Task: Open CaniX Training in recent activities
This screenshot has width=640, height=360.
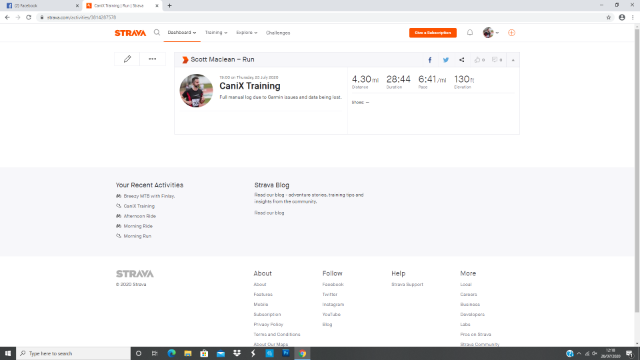Action: coord(139,206)
